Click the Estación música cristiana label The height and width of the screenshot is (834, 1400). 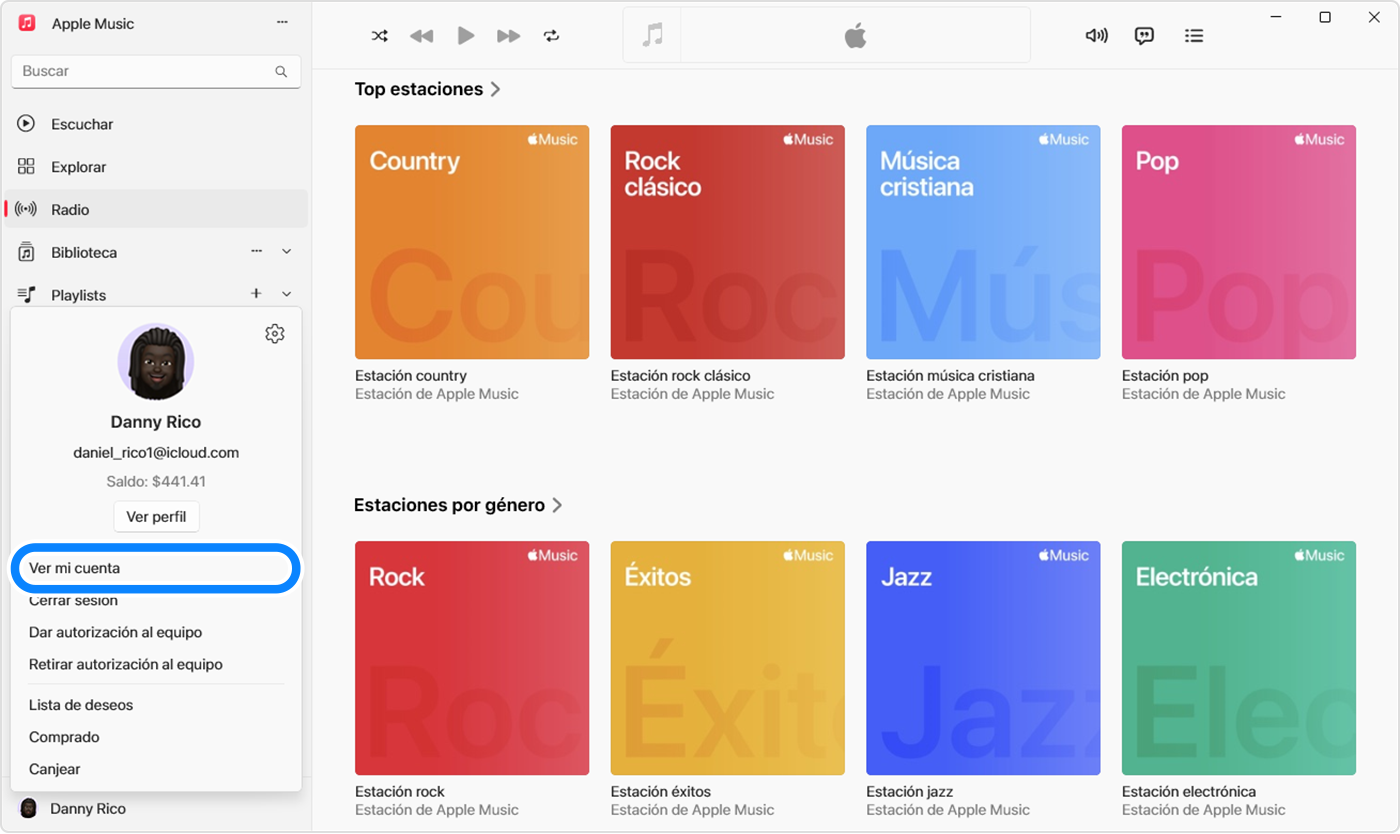950,376
